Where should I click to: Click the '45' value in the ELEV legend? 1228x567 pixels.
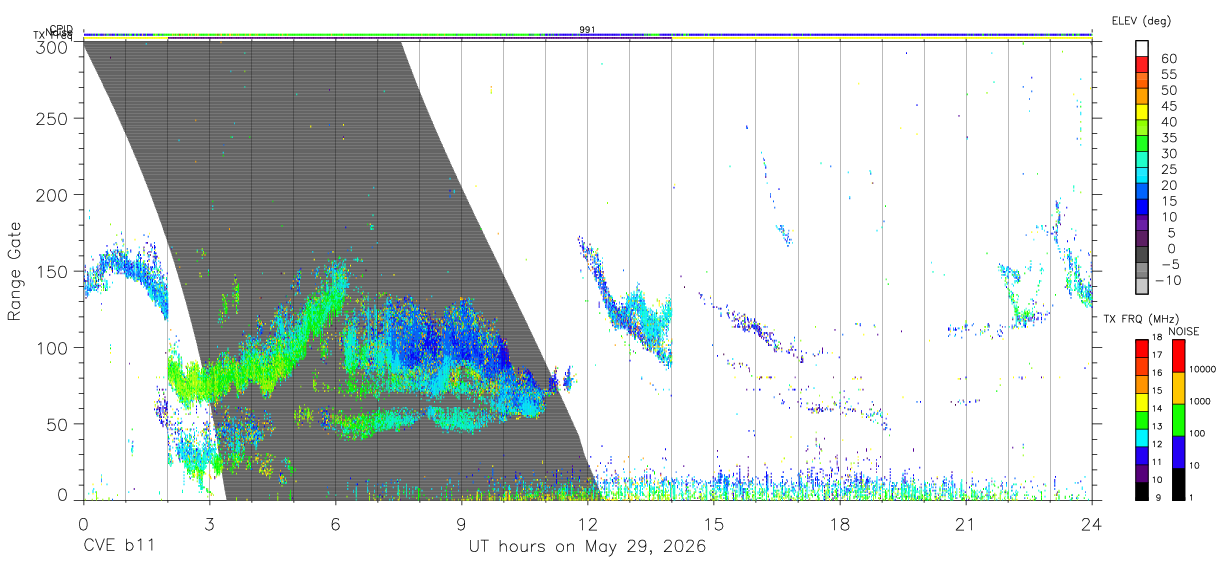1167,107
